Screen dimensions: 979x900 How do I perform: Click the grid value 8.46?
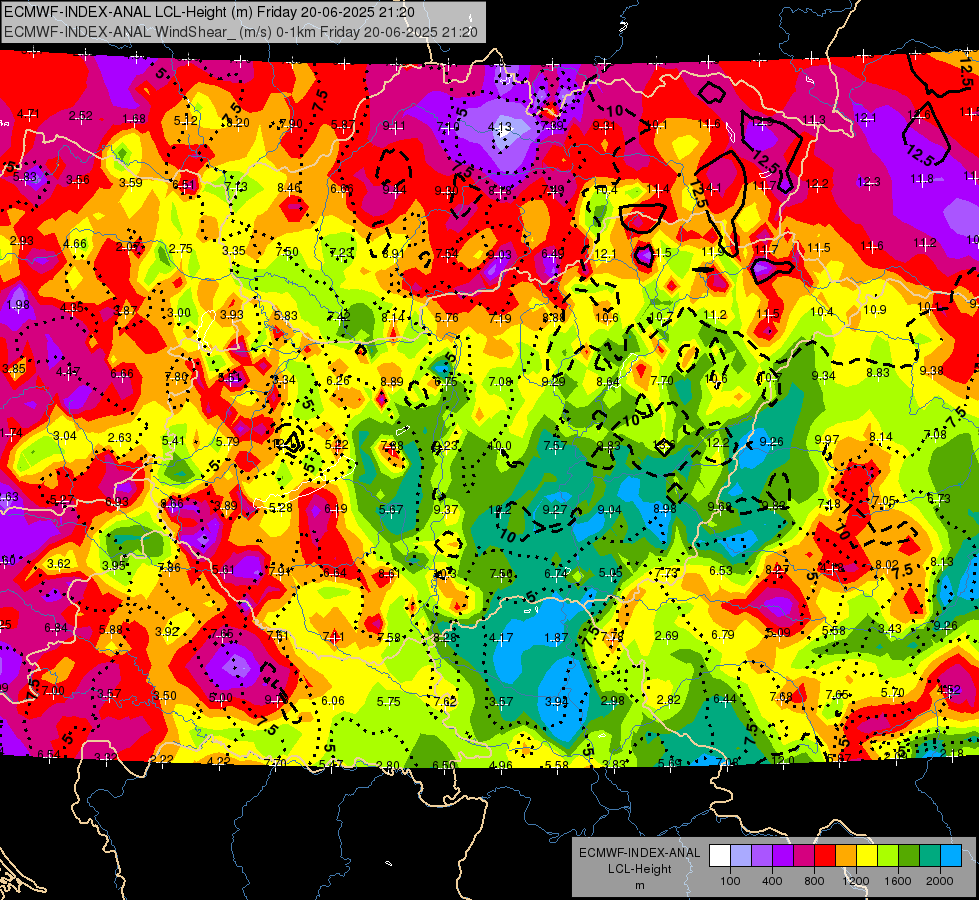289,187
